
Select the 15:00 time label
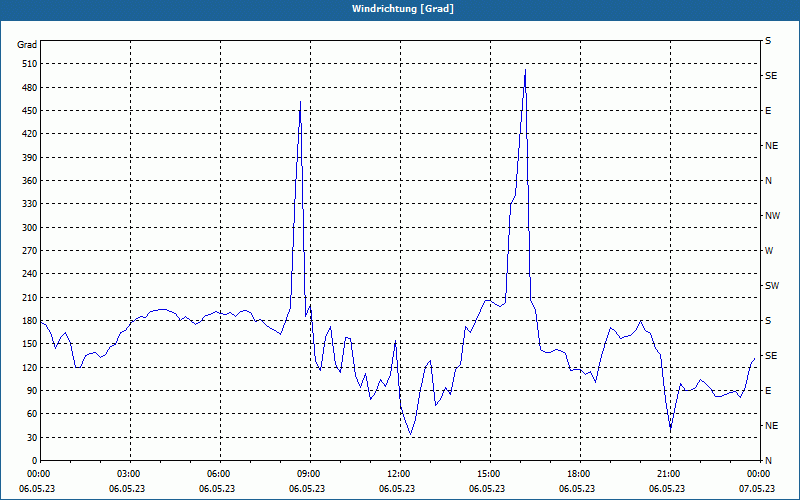click(490, 473)
